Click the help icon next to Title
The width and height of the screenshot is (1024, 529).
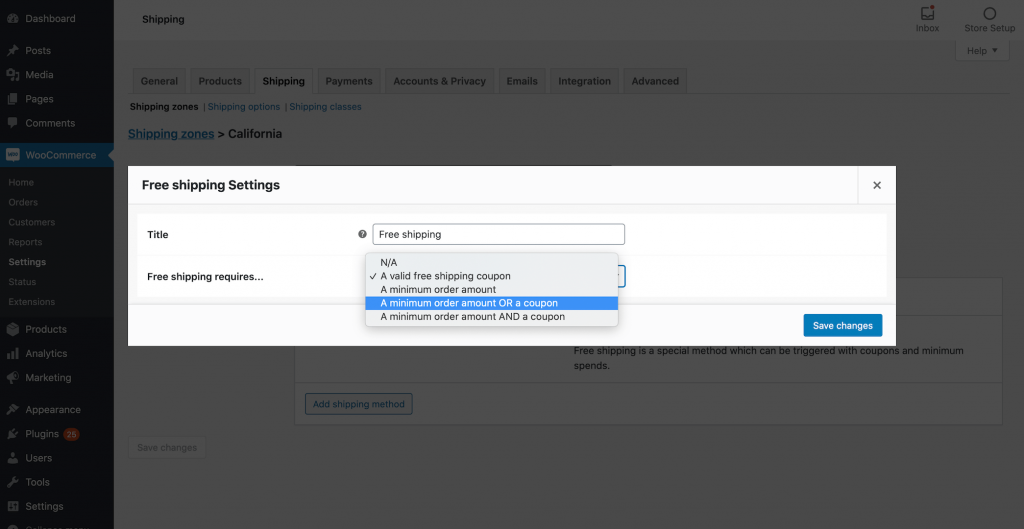pyautogui.click(x=362, y=235)
